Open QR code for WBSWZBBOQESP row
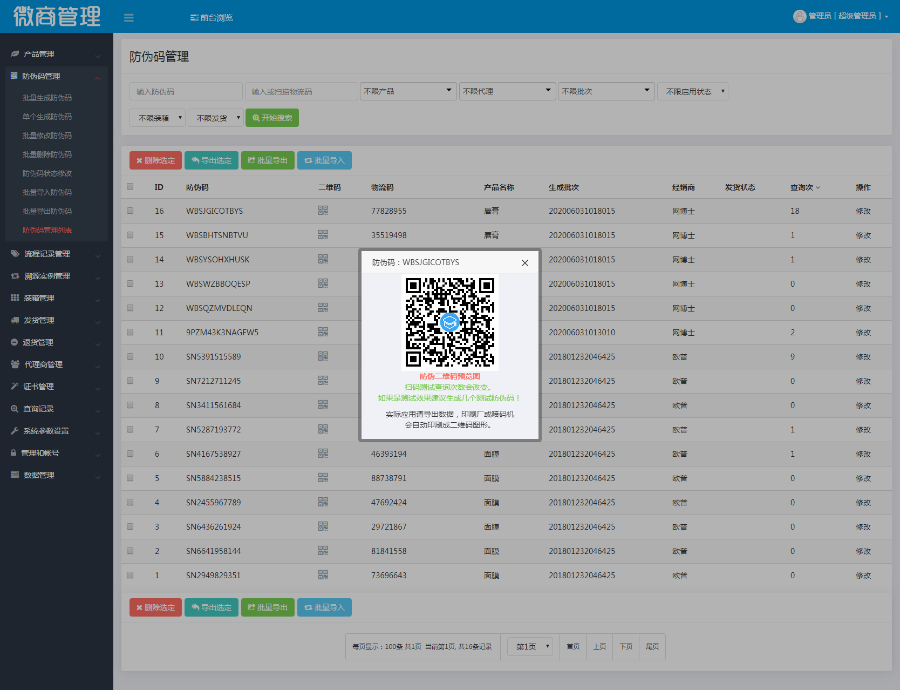 (323, 284)
